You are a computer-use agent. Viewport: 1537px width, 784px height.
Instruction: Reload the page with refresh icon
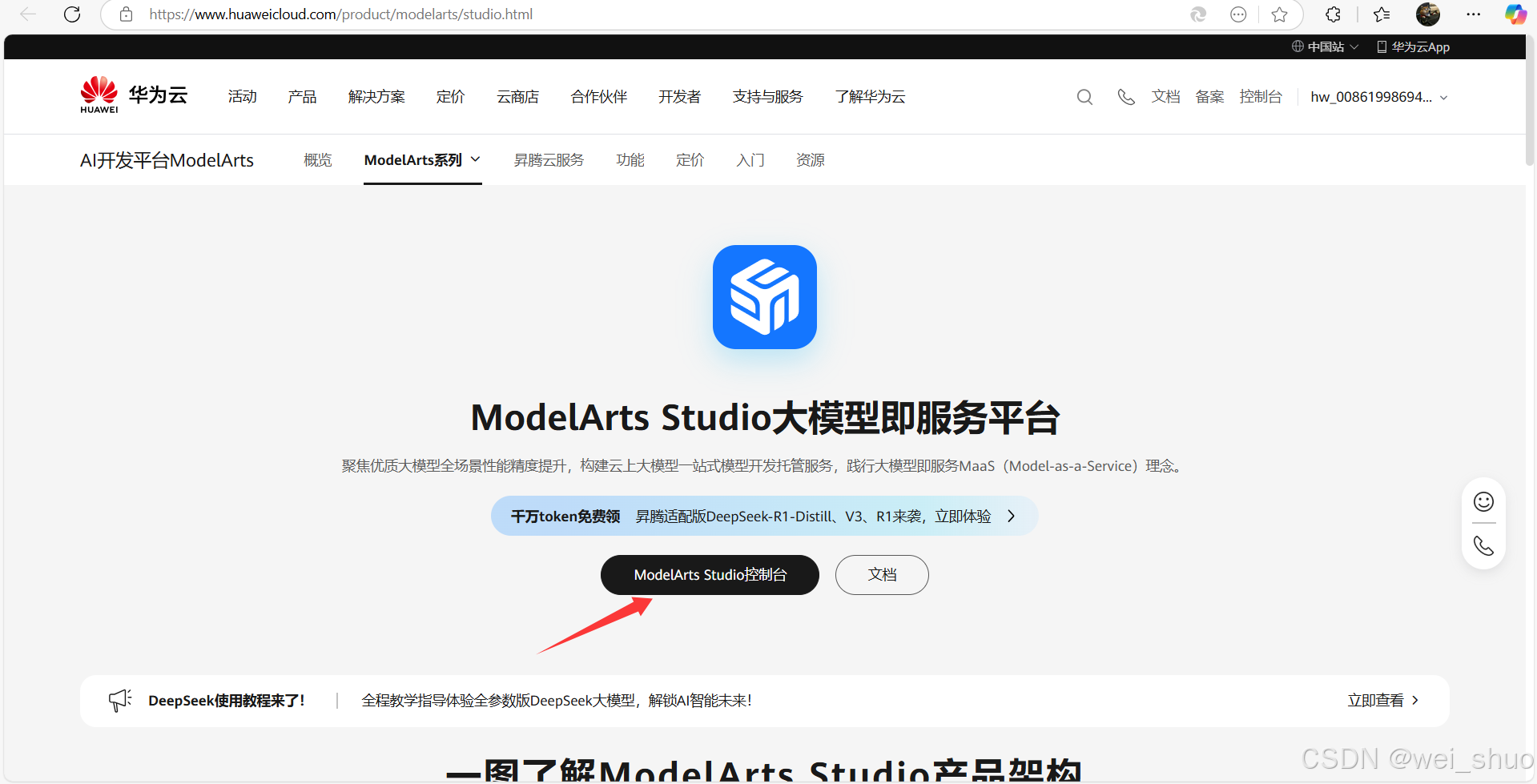pos(71,14)
